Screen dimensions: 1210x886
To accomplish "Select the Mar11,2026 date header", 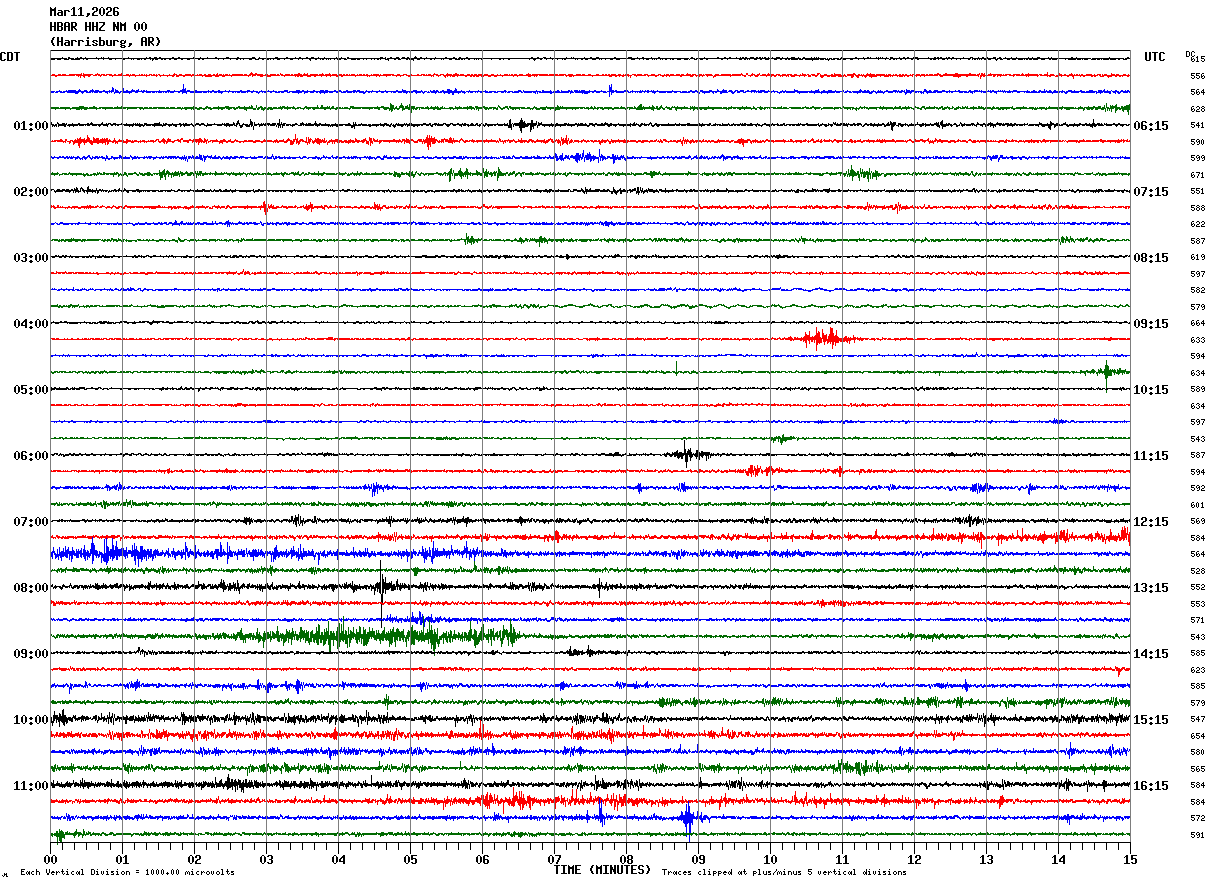I will coord(84,12).
